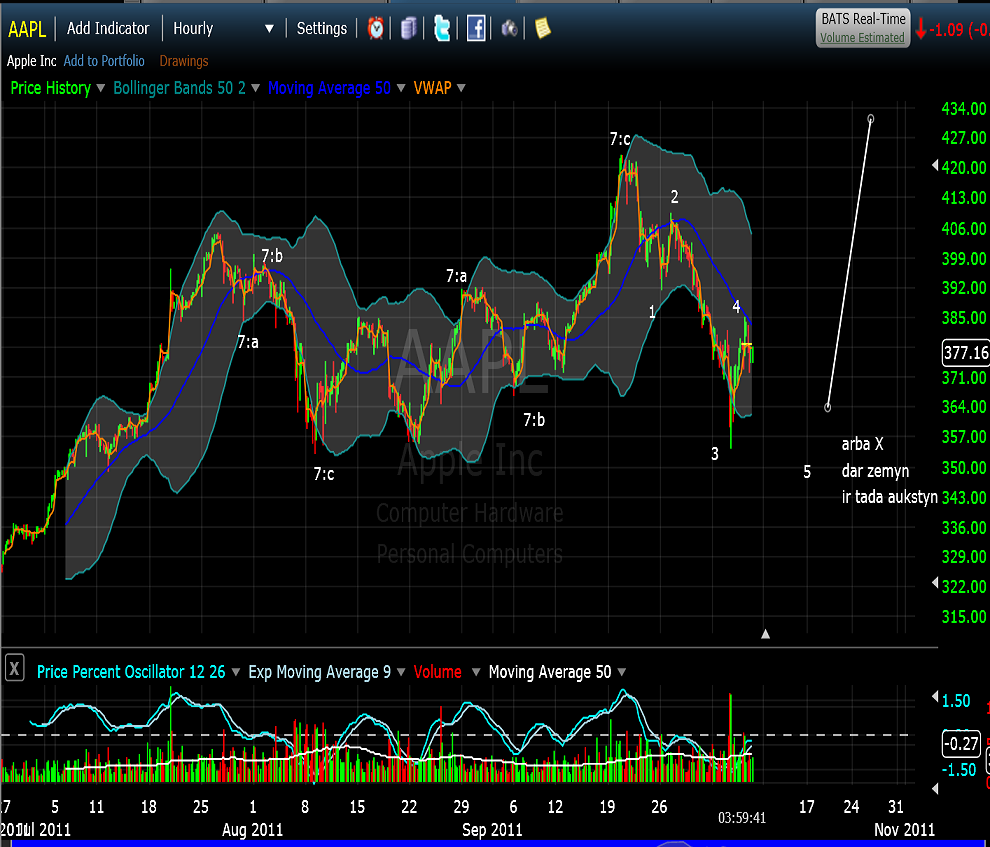This screenshot has height=847, width=990.
Task: Click the Price History label
Action: 51,88
